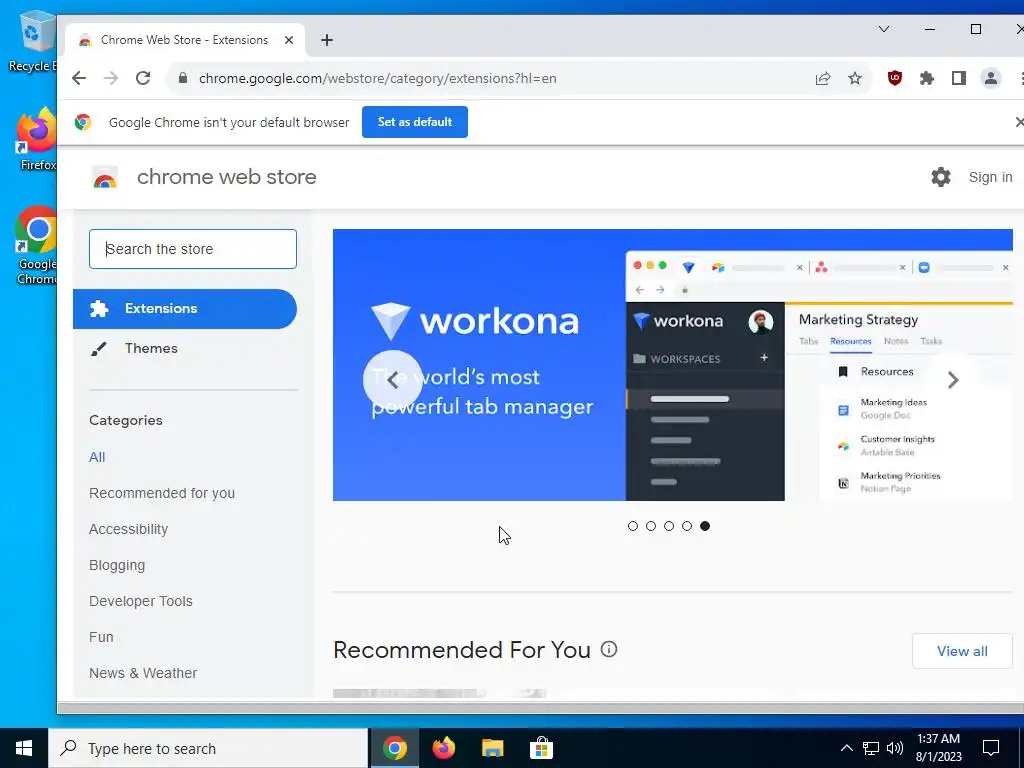Screen dimensions: 1024x768
Task: Click the taskbar search box
Action: coord(208,748)
